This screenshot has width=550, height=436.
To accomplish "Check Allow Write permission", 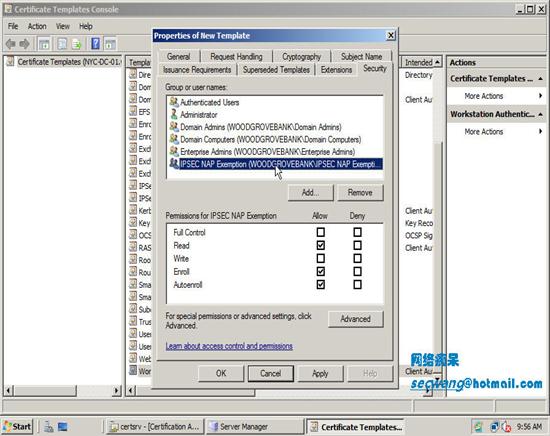I will coord(321,259).
